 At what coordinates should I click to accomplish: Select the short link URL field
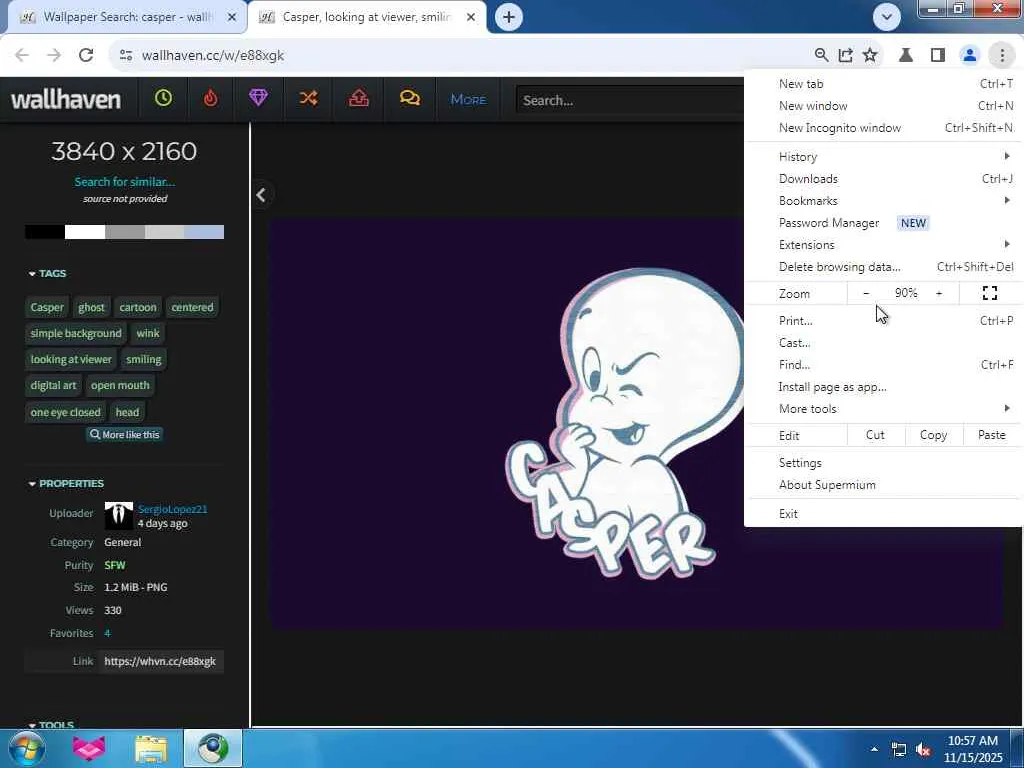tap(160, 661)
